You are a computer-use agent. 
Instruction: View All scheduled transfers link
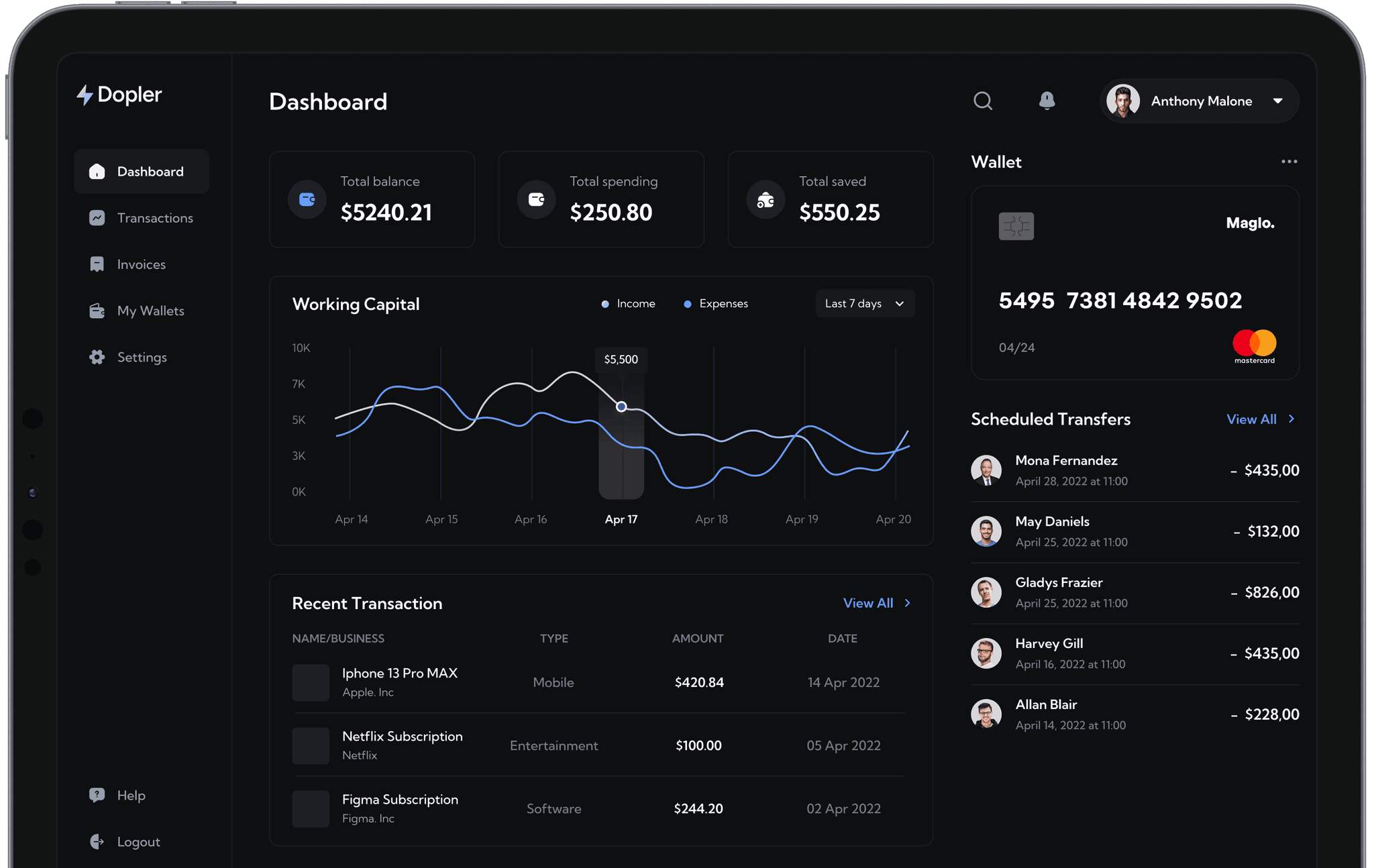click(x=1261, y=419)
